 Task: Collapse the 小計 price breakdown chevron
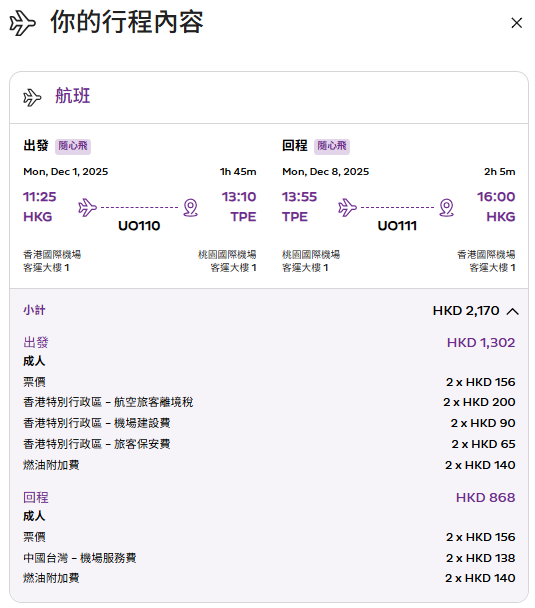(x=513, y=311)
